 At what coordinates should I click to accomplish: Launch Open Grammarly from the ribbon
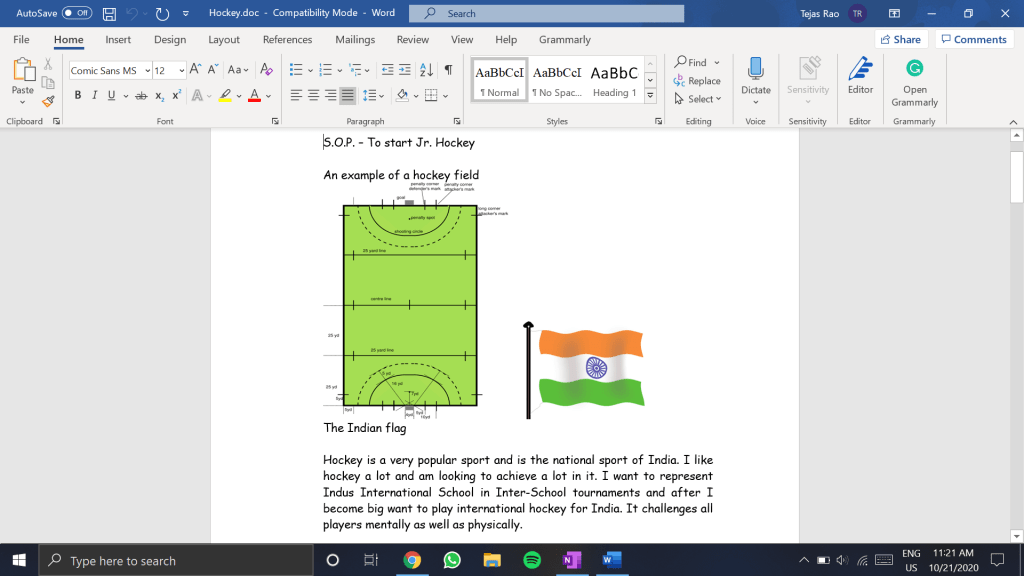[914, 82]
